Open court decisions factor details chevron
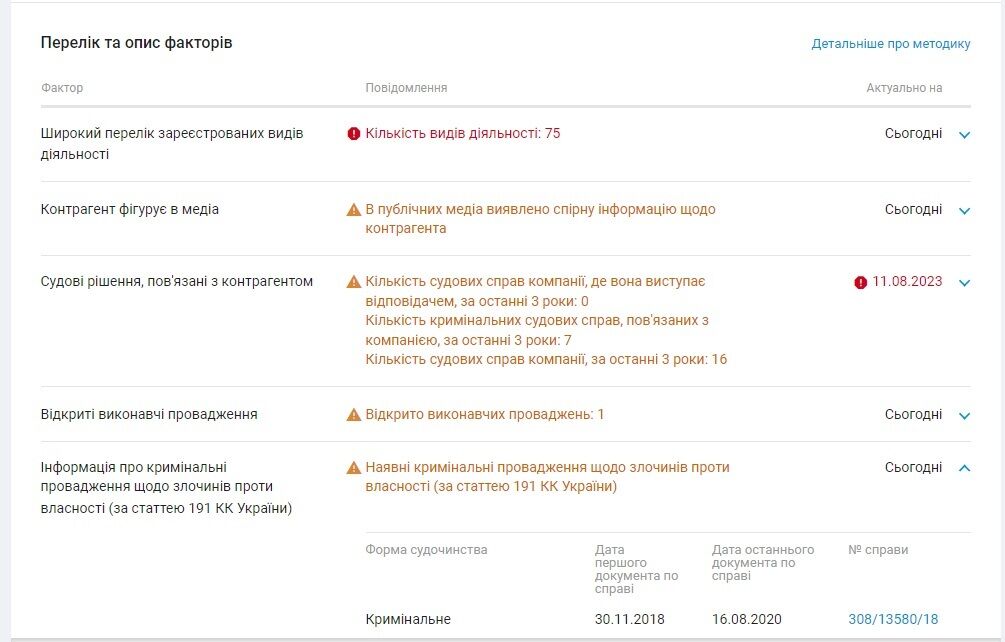Viewport: 1005px width, 642px height. tap(963, 282)
